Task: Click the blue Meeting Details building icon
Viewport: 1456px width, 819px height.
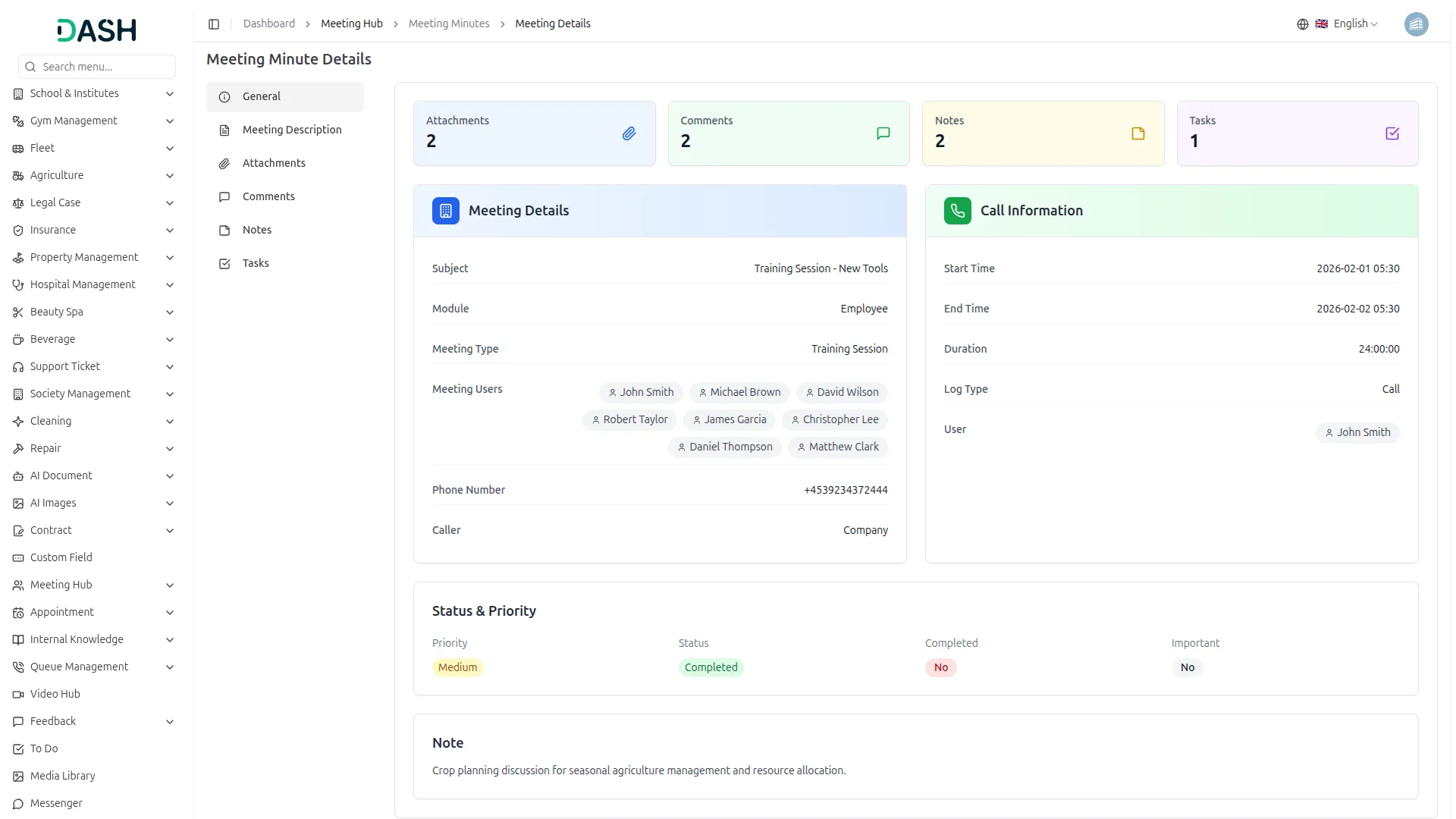Action: pyautogui.click(x=445, y=211)
